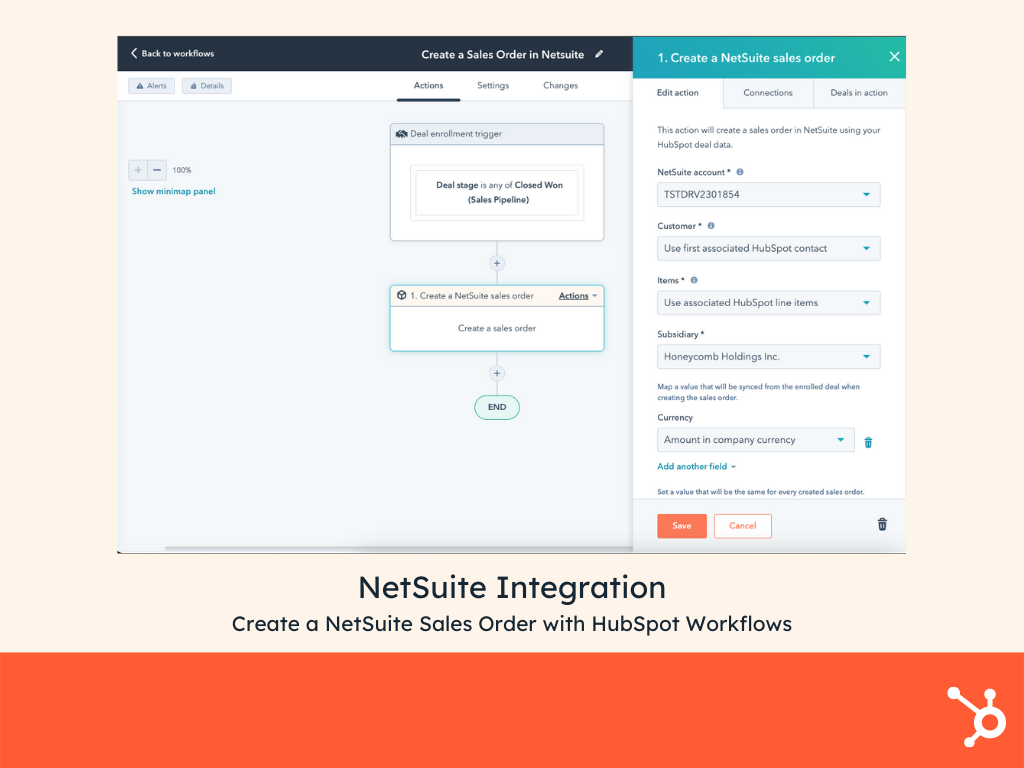The width and height of the screenshot is (1024, 768).
Task: Click the handshake icon on Deal enrollment trigger
Action: click(402, 134)
